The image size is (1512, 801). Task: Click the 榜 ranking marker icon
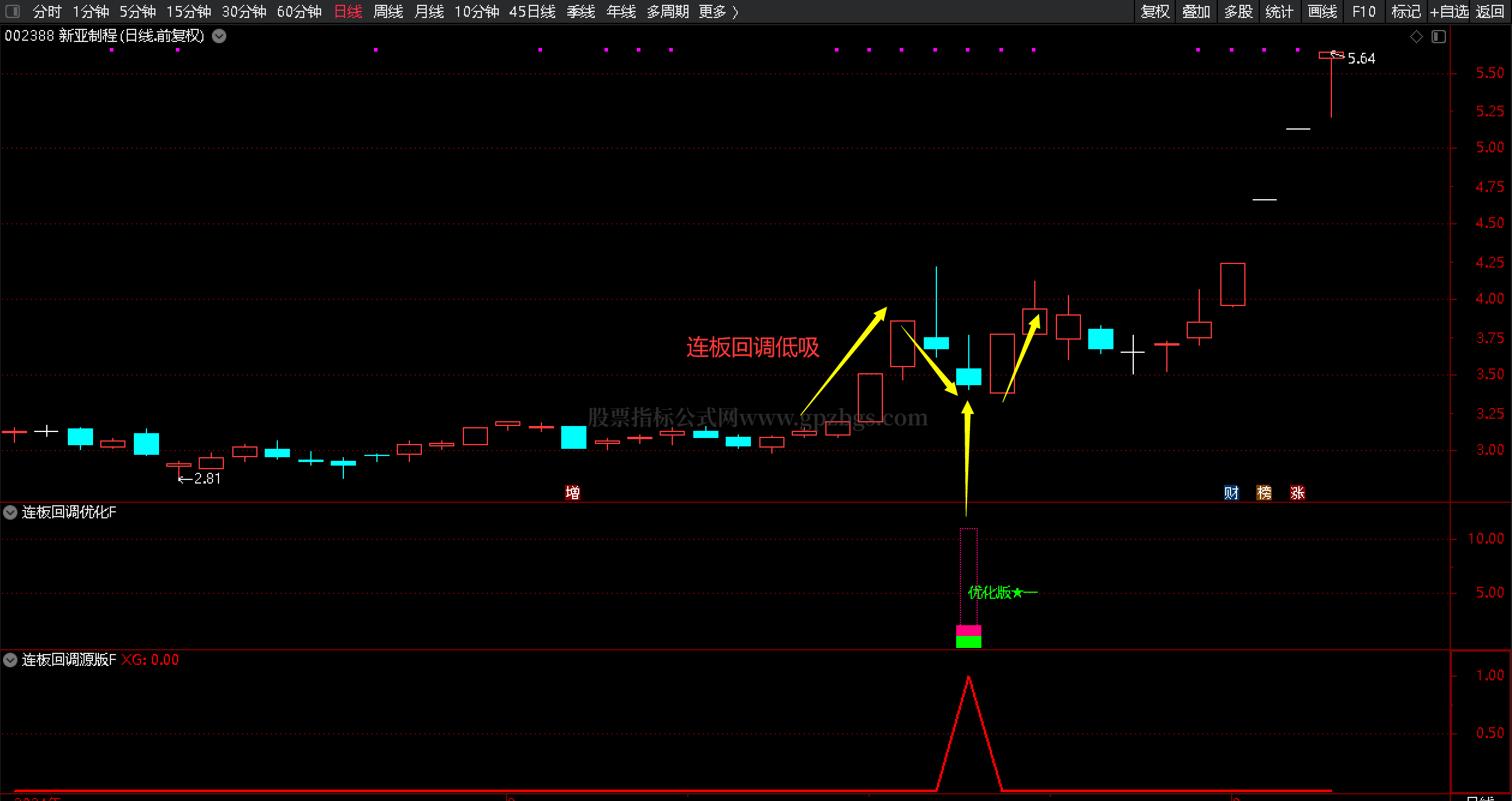[1264, 493]
